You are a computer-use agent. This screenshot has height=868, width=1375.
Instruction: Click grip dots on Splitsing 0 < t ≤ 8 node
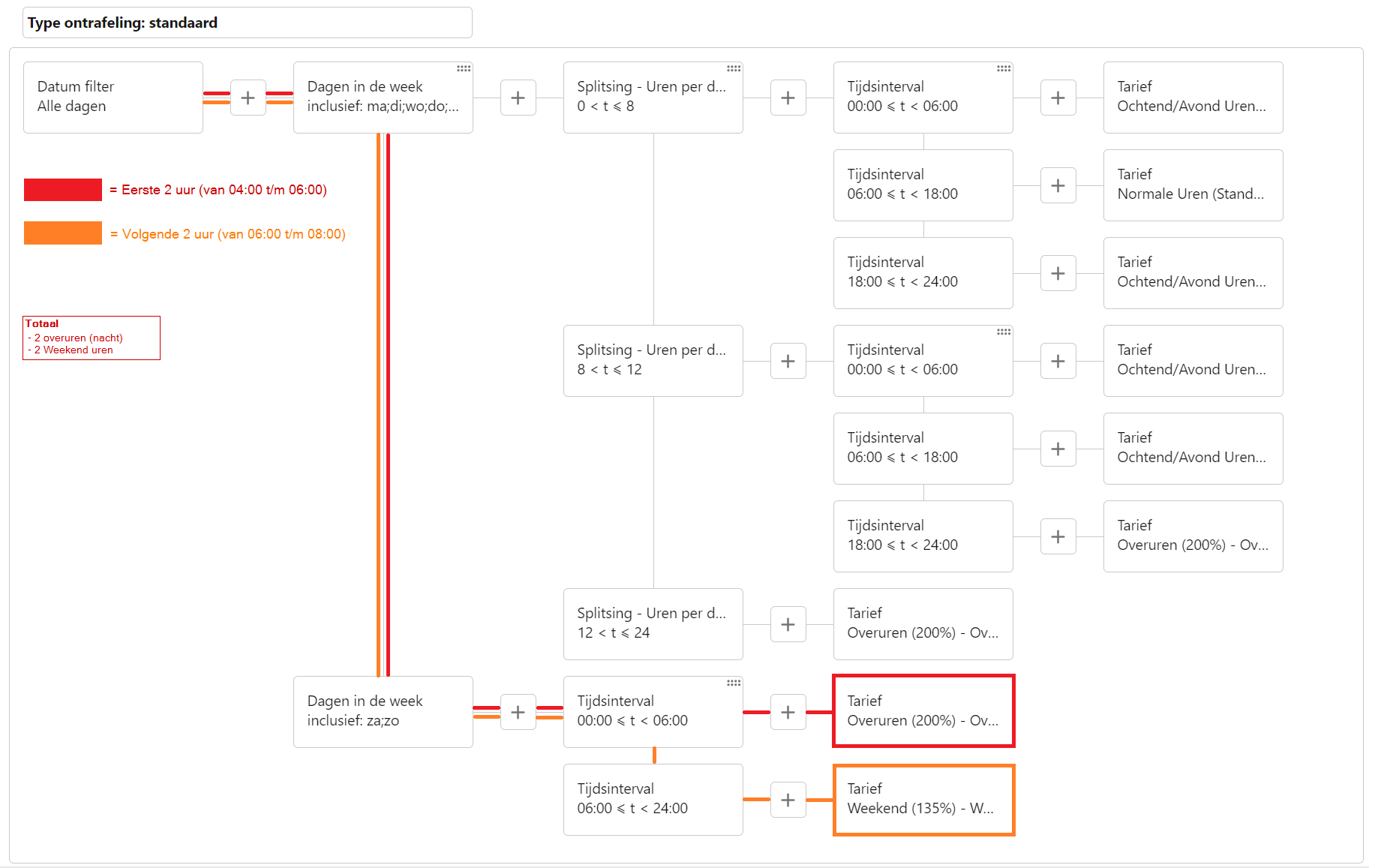click(x=734, y=68)
